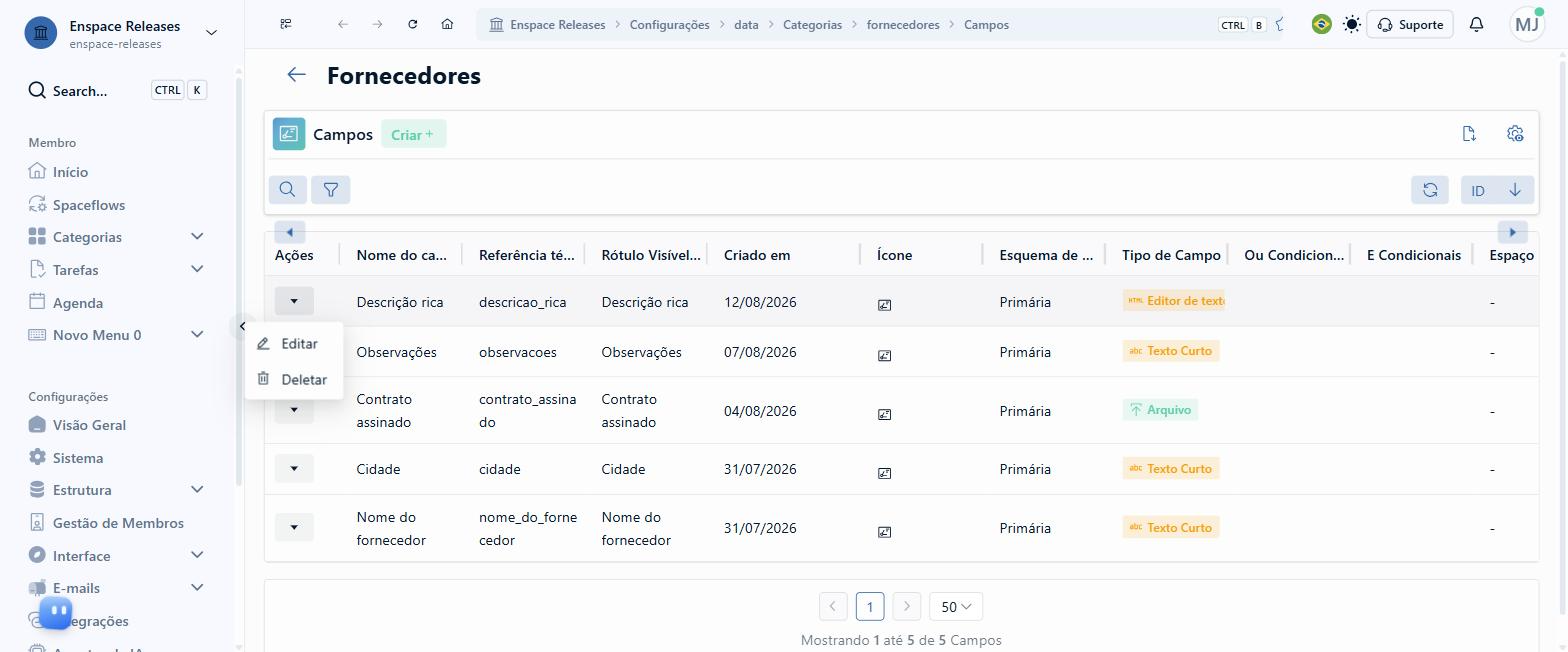Open MJ user avatar menu

coord(1527,24)
